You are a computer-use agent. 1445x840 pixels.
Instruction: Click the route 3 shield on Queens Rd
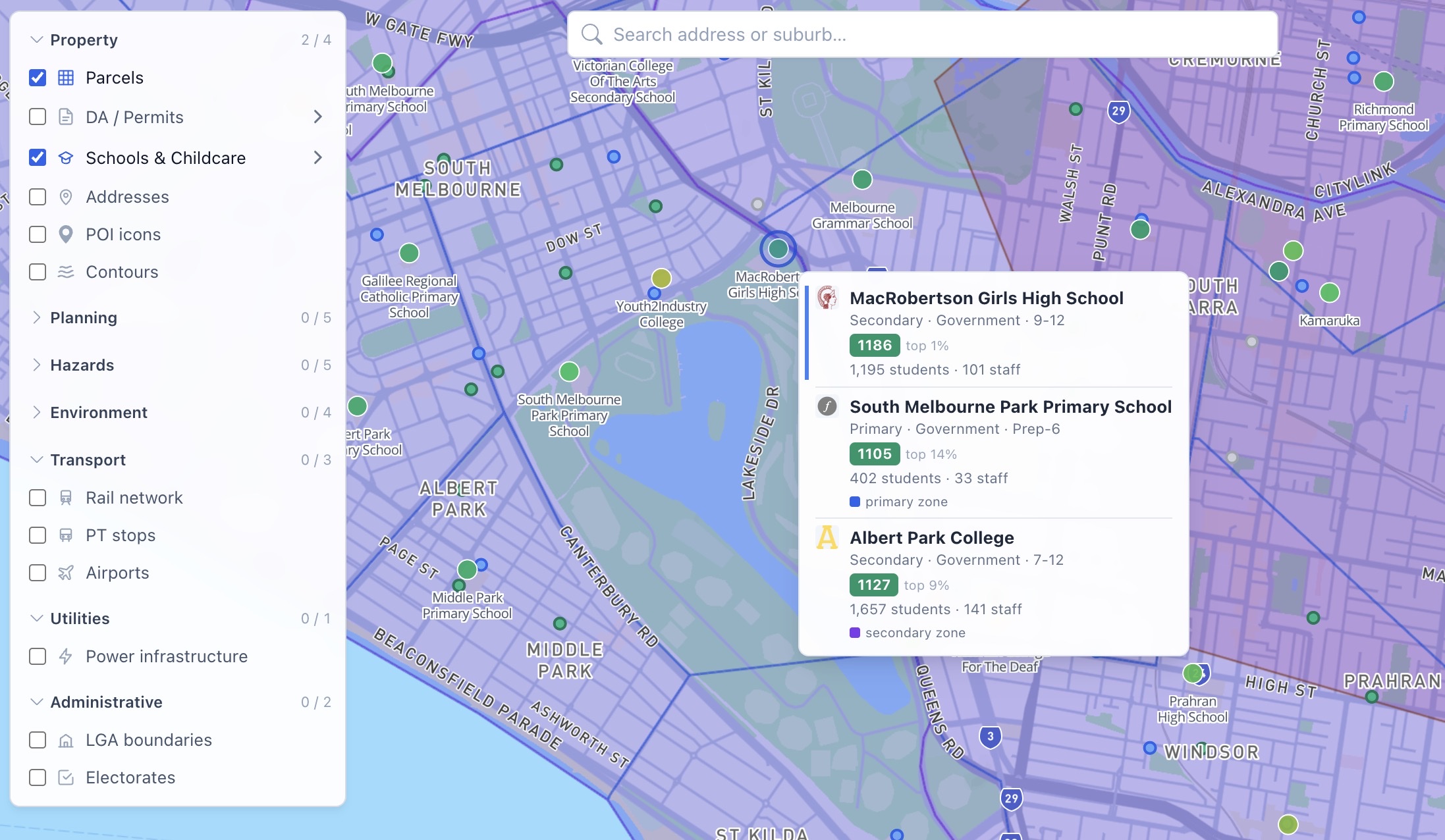pyautogui.click(x=991, y=737)
